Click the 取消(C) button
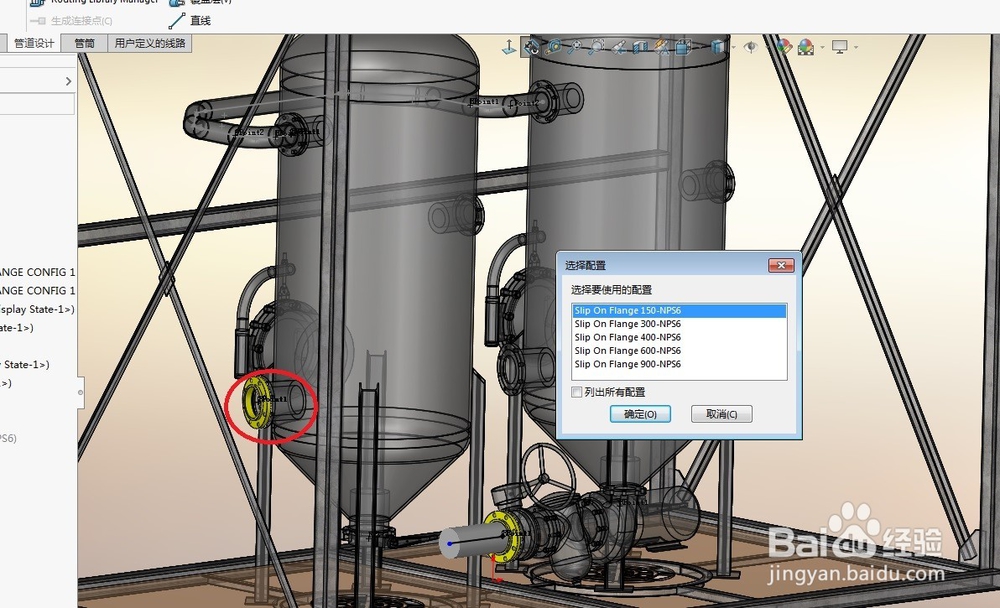This screenshot has height=608, width=1000. [721, 414]
